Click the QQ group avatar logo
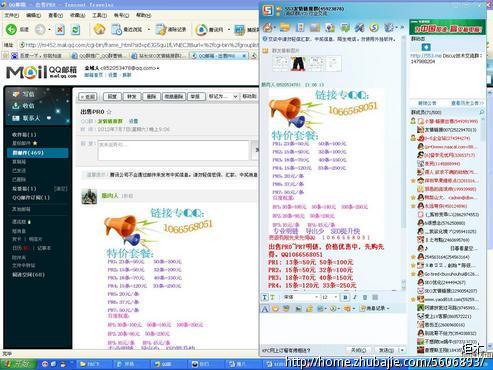The width and height of the screenshot is (493, 370). pos(268,10)
